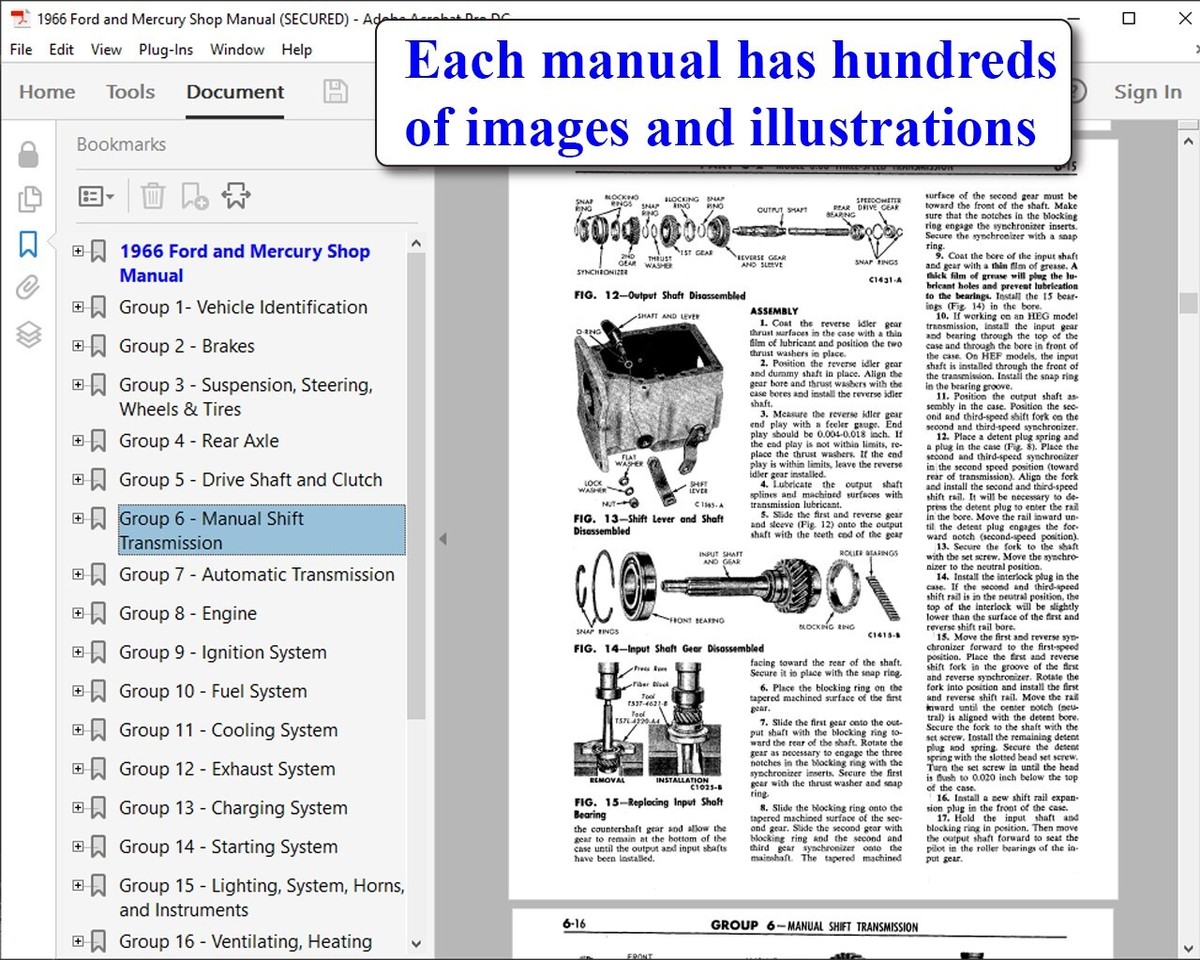The width and height of the screenshot is (1200, 960).
Task: Select 'Group 6 - Manual Shift Transmission'
Action: tap(262, 530)
